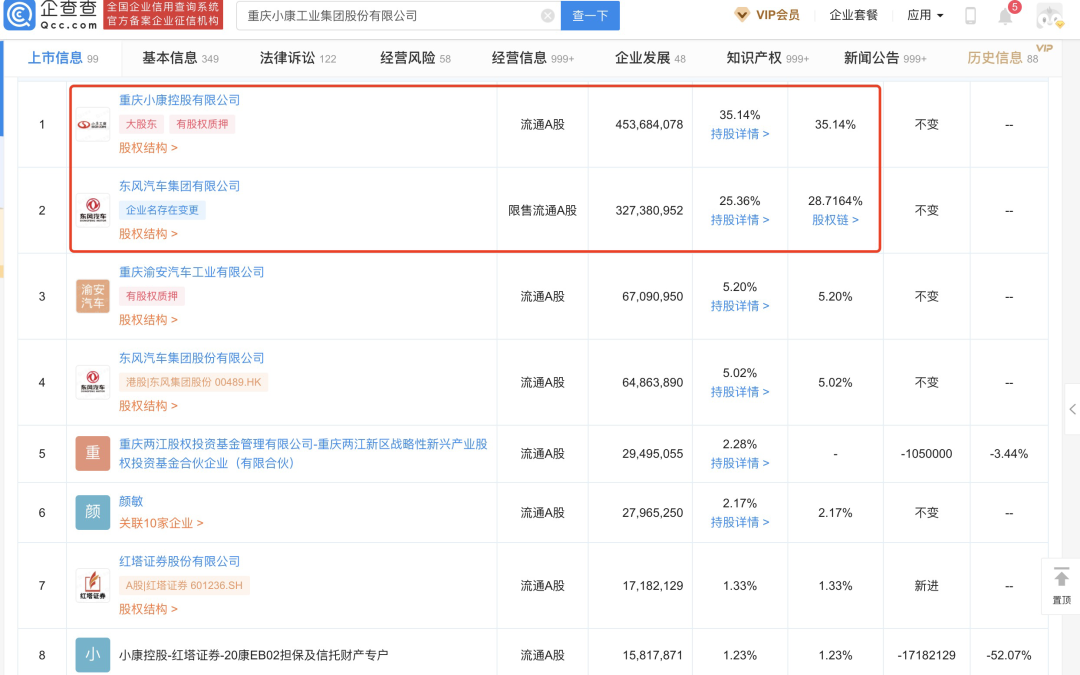Image resolution: width=1080 pixels, height=675 pixels.
Task: Click the 查一下 search button
Action: point(590,15)
